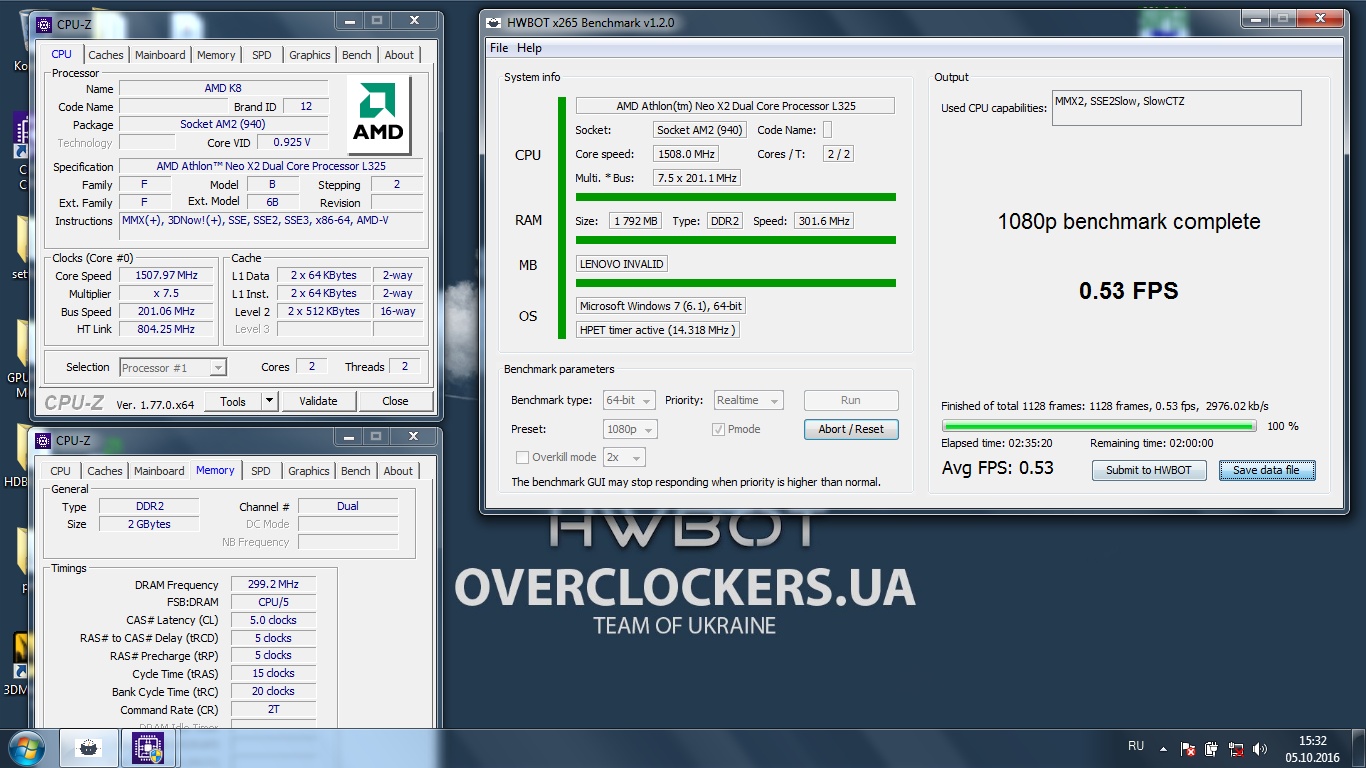Viewport: 1366px width, 768px height.
Task: Click the Submit to HWBOT button
Action: click(1149, 470)
